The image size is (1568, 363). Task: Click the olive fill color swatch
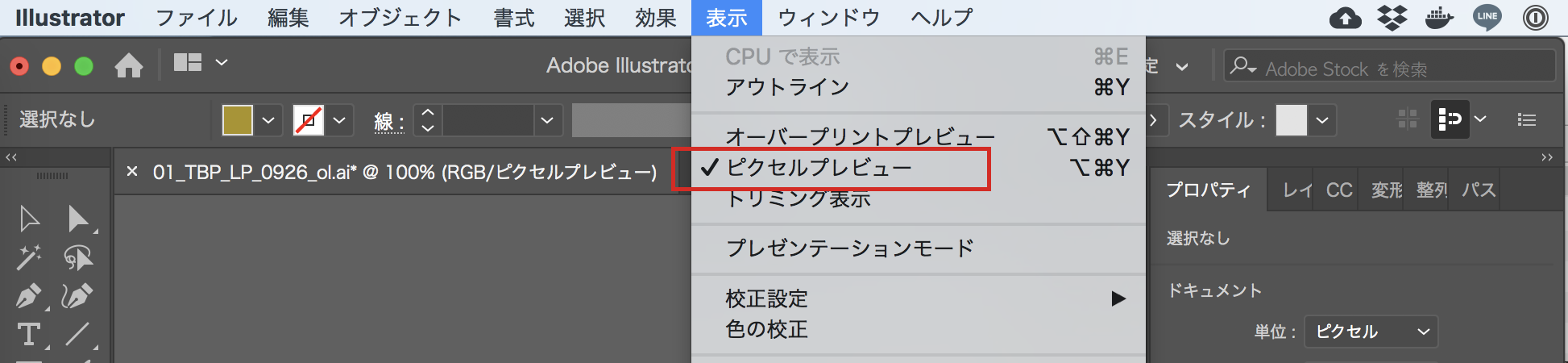(x=238, y=121)
